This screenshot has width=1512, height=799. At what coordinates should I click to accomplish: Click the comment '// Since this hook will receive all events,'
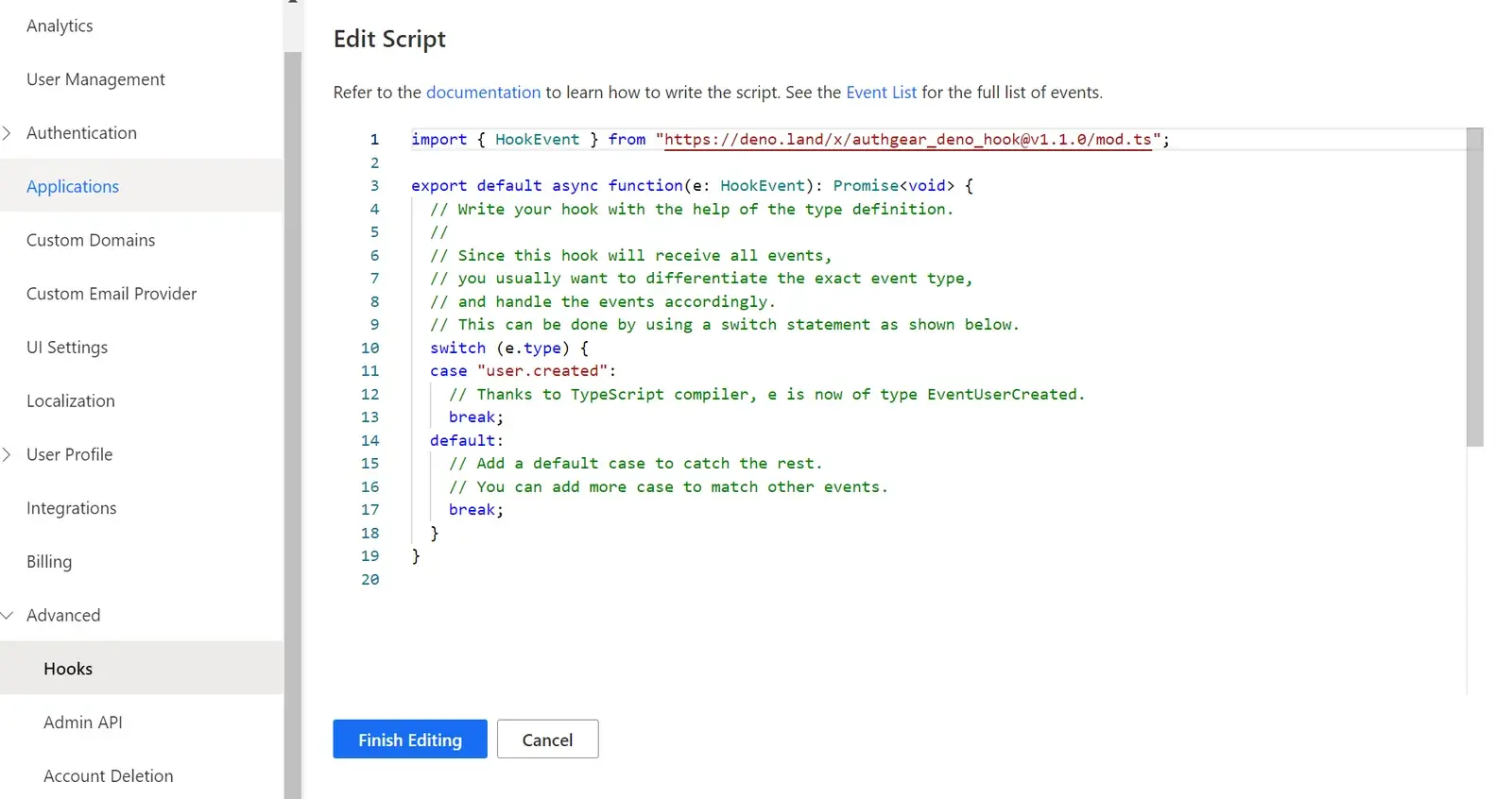630,256
